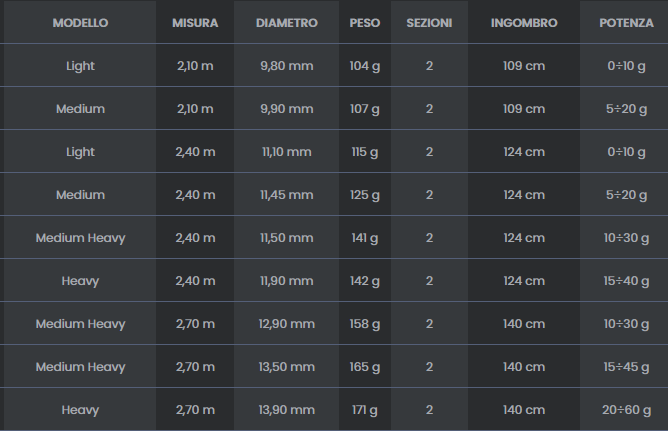
Task: Click the 11,45 mm diameter cell
Action: (287, 194)
